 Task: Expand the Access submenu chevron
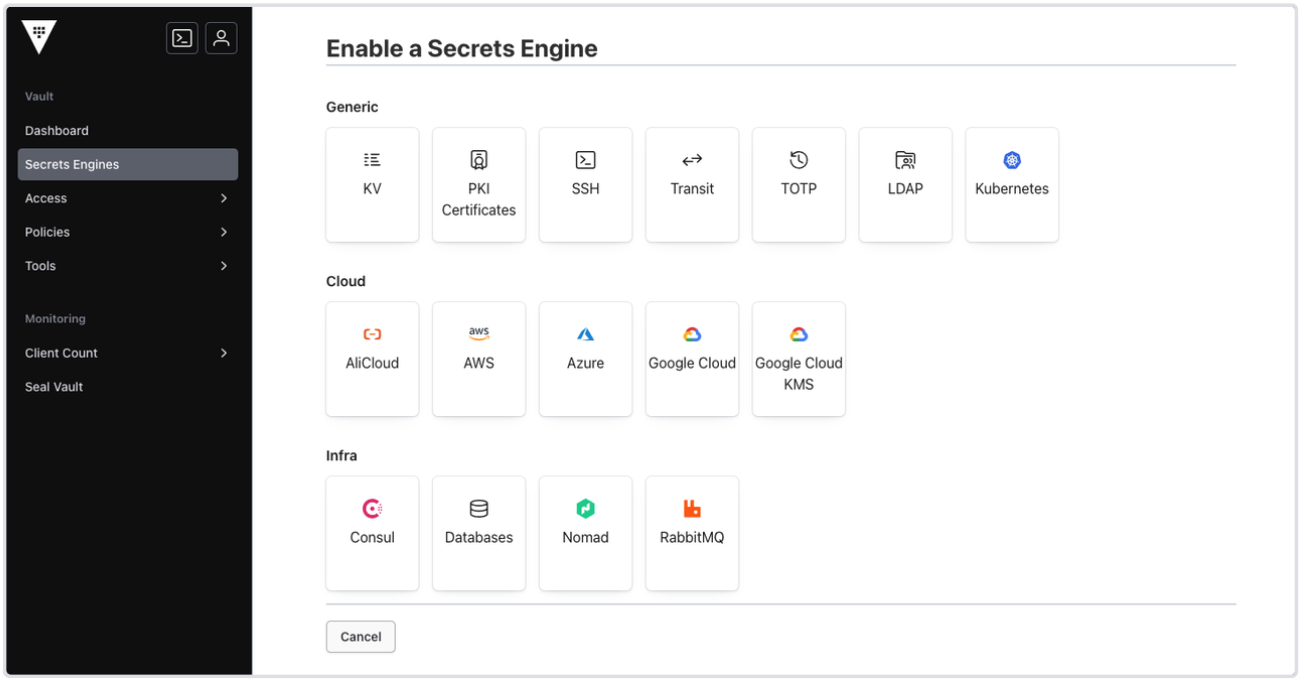(x=224, y=198)
